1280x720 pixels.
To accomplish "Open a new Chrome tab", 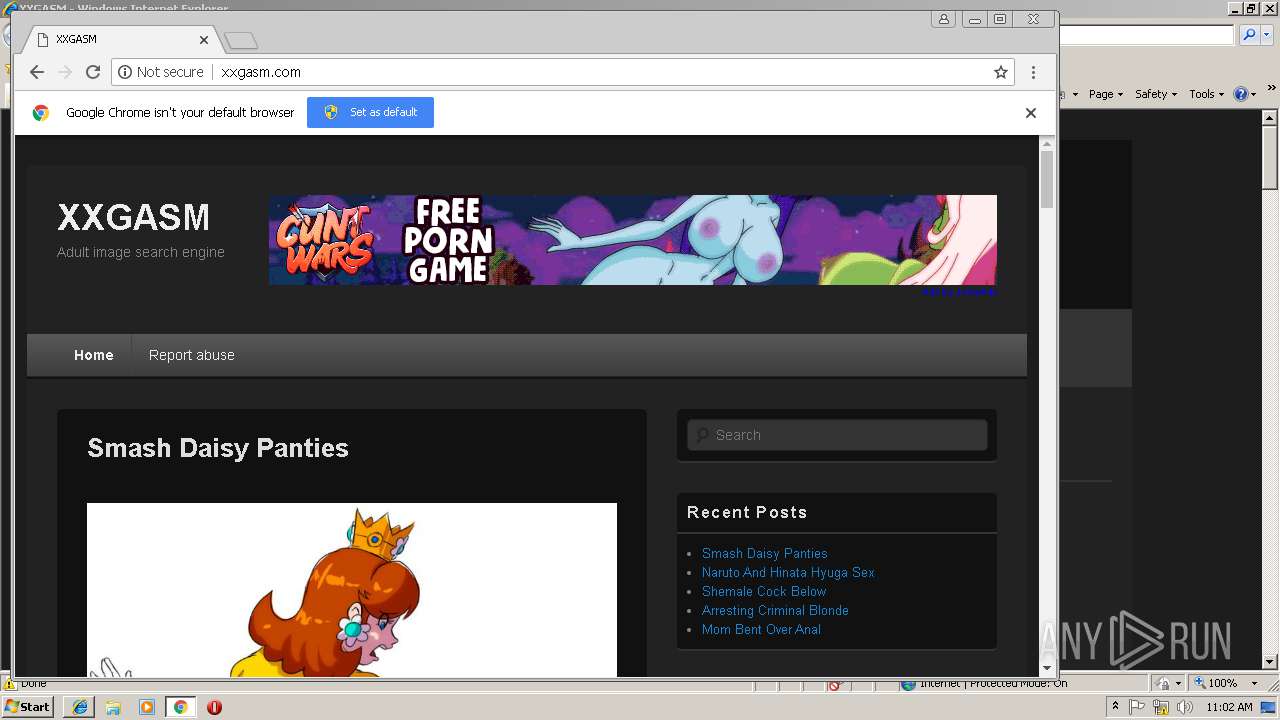I will click(241, 40).
